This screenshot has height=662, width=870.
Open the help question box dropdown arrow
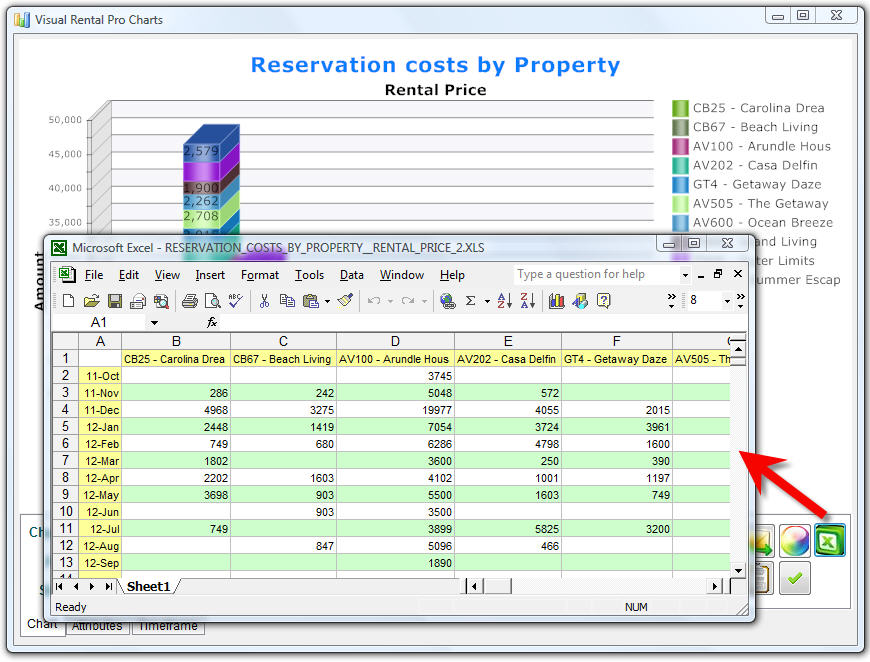pos(685,275)
